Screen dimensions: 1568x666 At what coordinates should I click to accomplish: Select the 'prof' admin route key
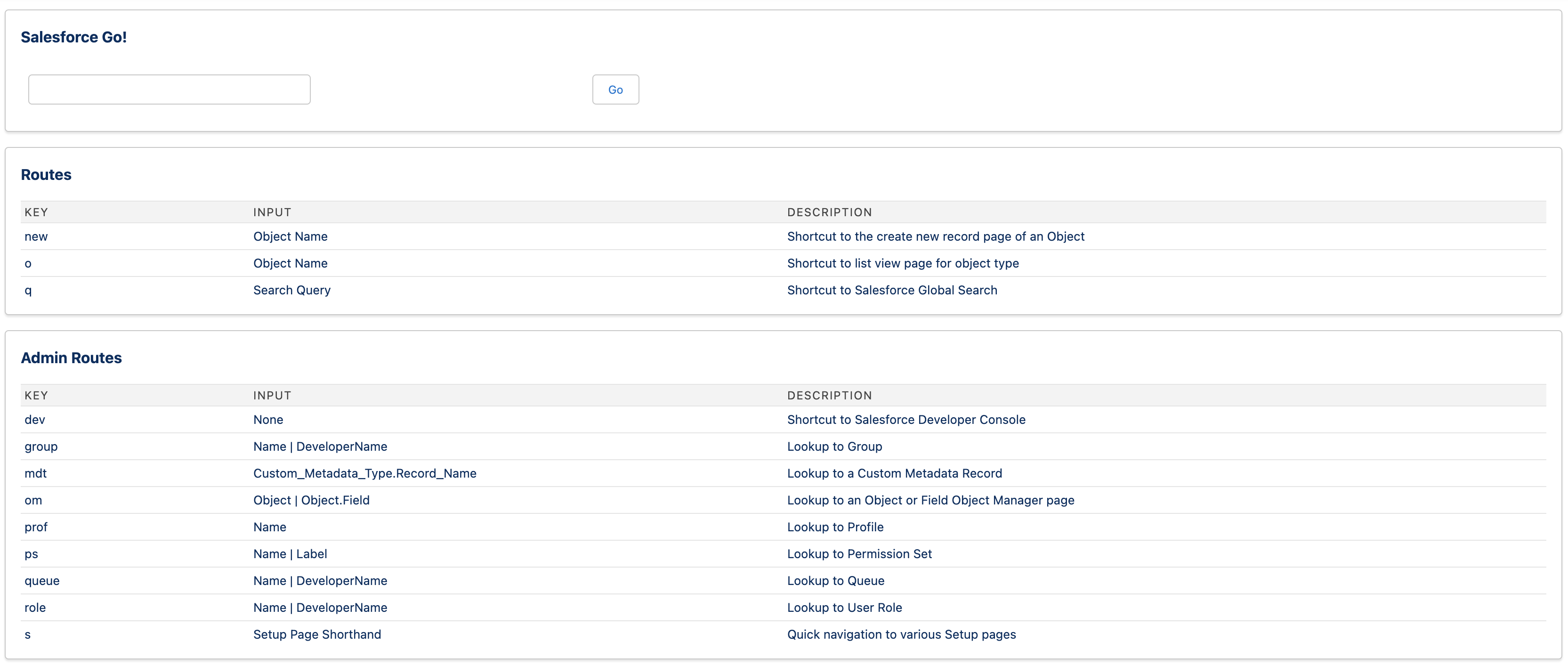36,527
